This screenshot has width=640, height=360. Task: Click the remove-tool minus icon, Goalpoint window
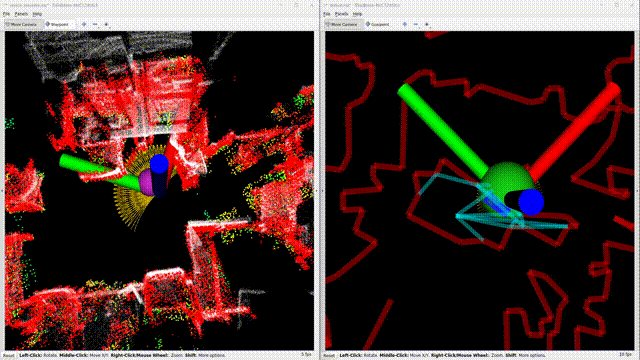(x=416, y=24)
